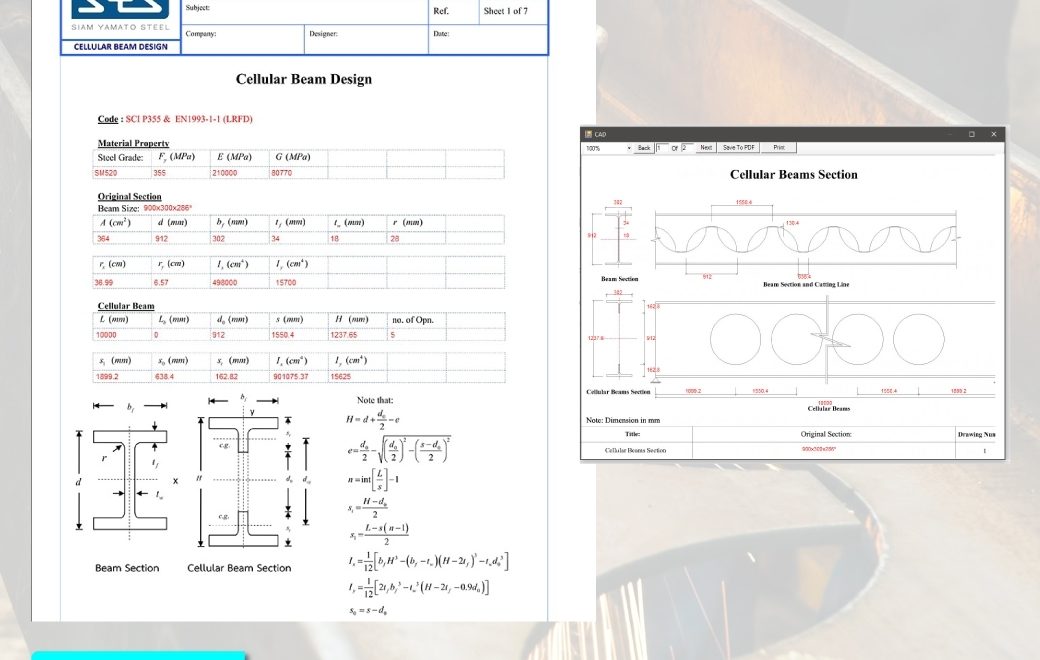1040x660 pixels.
Task: Click the "CELLULAR BEAM DESIGN" header label
Action: [121, 47]
